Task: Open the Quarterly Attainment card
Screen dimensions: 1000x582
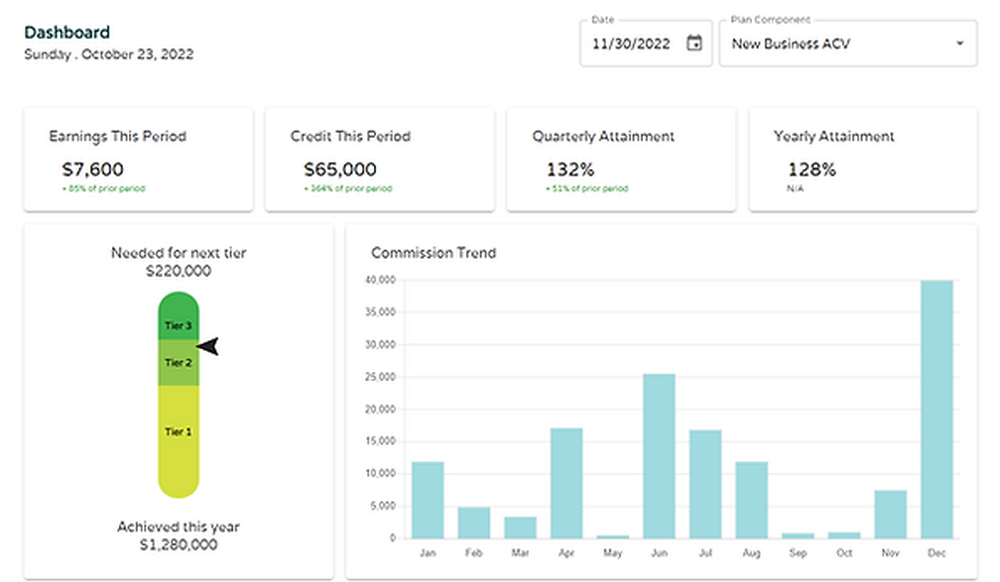Action: 621,159
